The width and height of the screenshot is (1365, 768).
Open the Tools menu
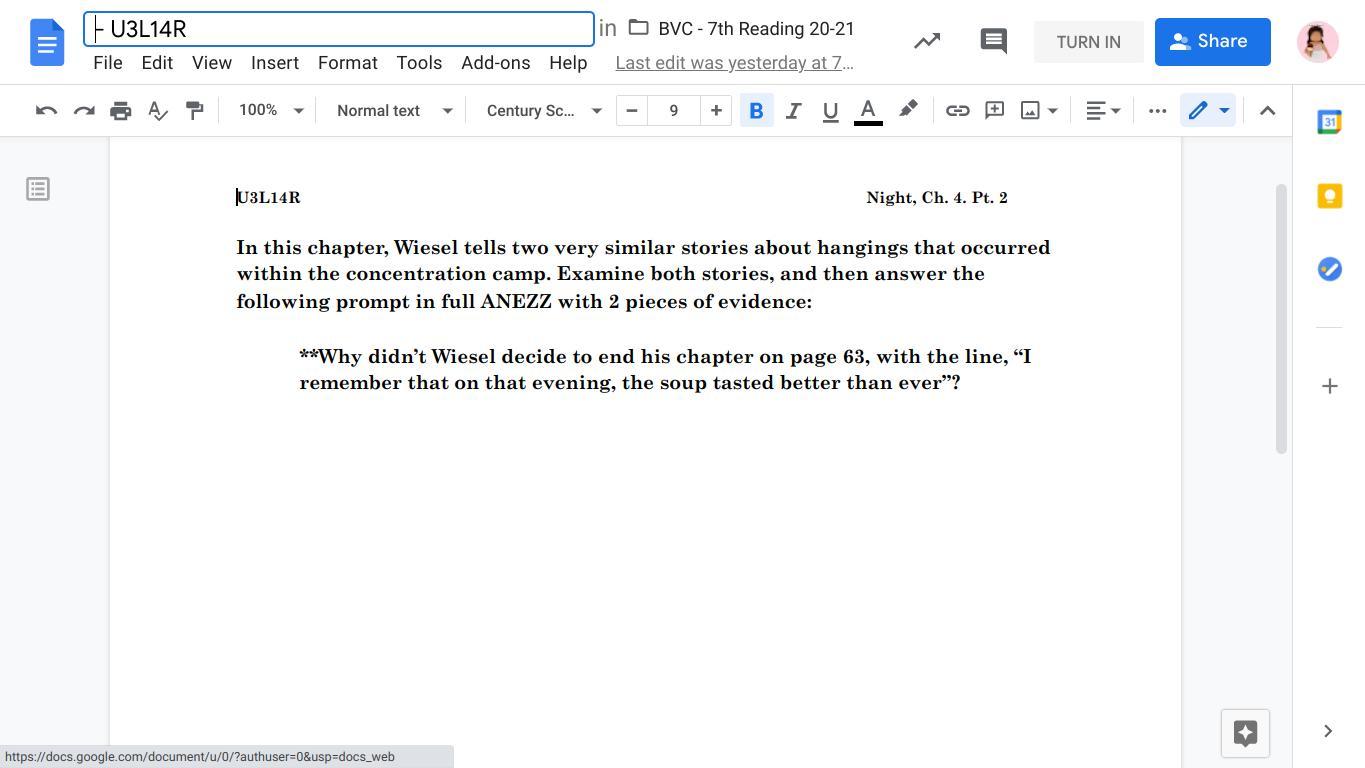419,63
